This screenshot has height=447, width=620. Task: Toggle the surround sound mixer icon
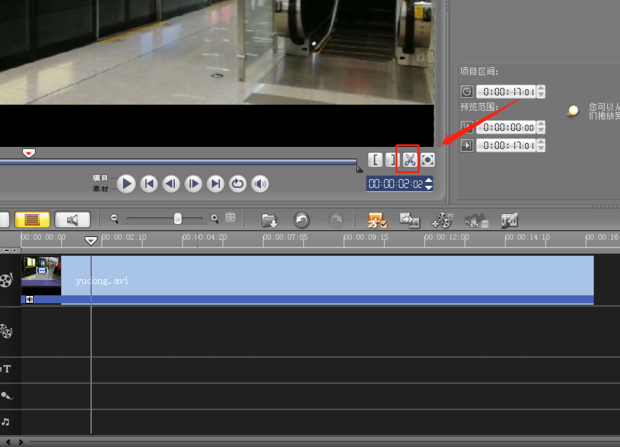(476, 220)
